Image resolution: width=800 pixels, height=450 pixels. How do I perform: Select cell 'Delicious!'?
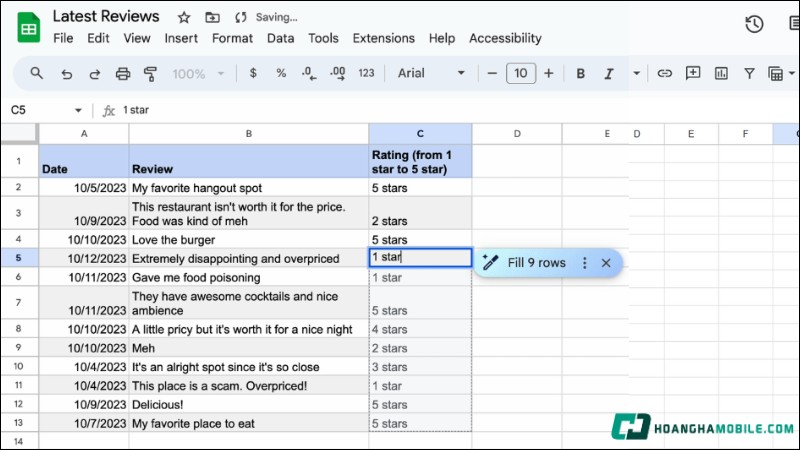(x=249, y=405)
